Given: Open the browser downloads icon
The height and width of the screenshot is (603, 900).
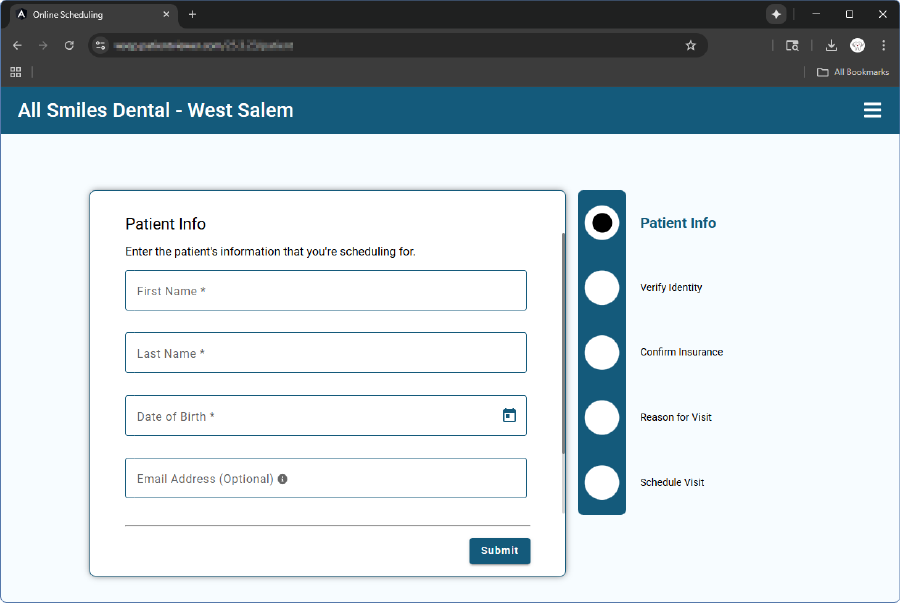Looking at the screenshot, I should point(831,45).
